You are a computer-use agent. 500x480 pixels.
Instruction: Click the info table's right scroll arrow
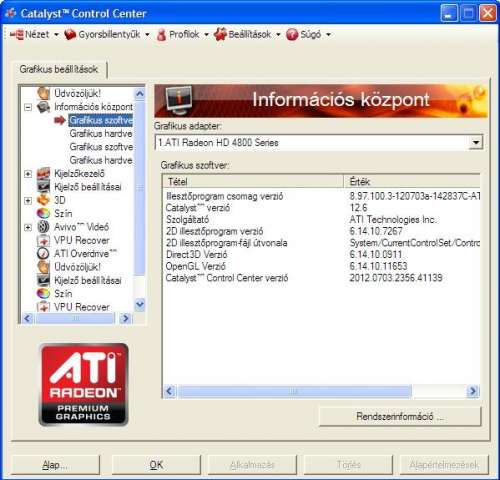click(473, 391)
